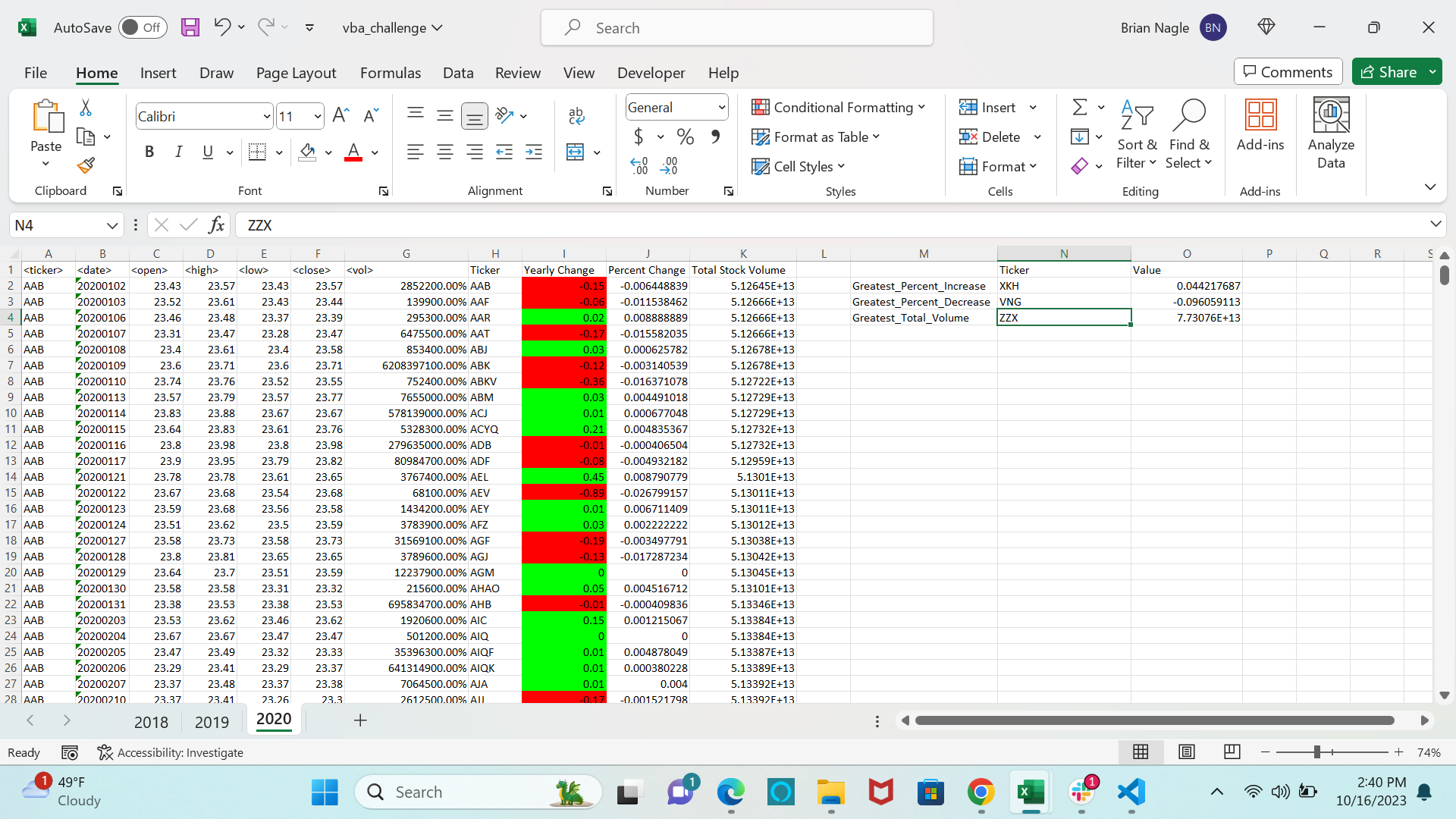The height and width of the screenshot is (819, 1456).
Task: Click the Cut scissors icon
Action: (x=86, y=108)
